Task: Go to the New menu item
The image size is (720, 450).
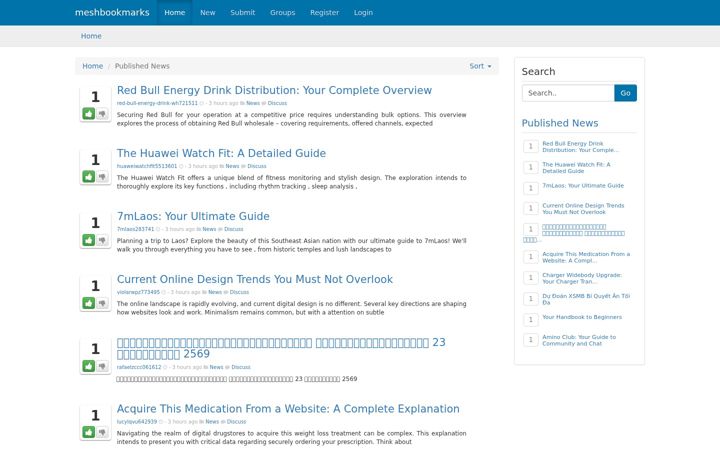Action: [x=208, y=12]
